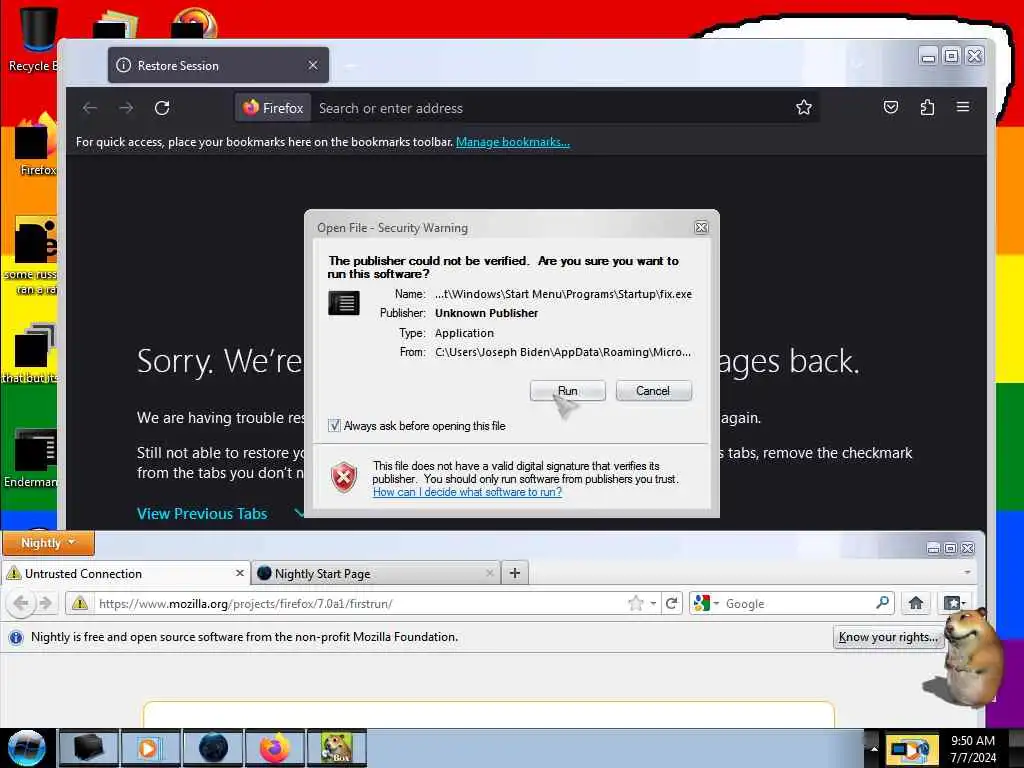Image resolution: width=1024 pixels, height=768 pixels.
Task: Click the taskbar clock showing 9:50 AM
Action: tap(973, 749)
